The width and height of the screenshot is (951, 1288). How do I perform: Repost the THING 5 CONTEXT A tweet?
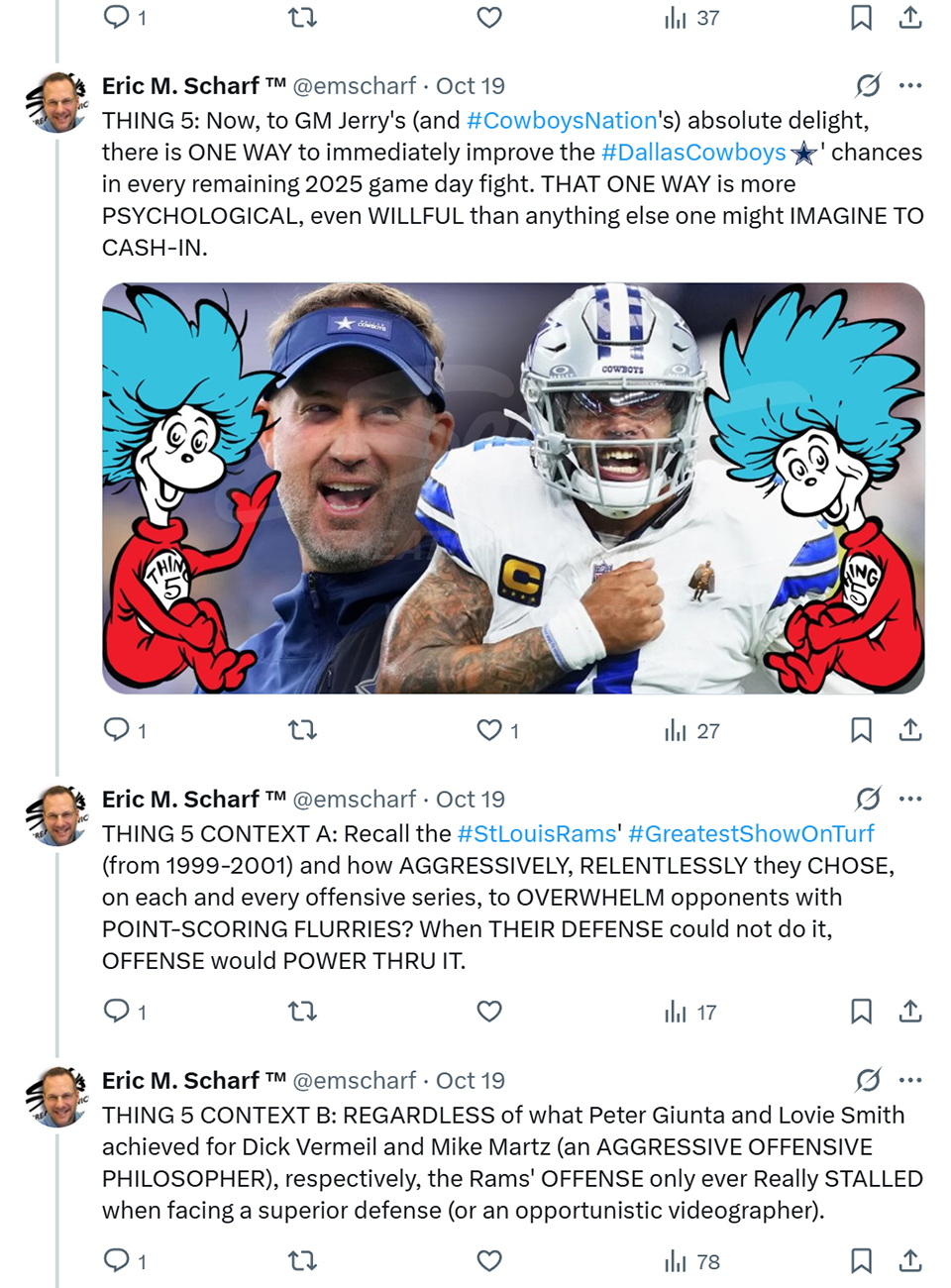[x=302, y=1012]
